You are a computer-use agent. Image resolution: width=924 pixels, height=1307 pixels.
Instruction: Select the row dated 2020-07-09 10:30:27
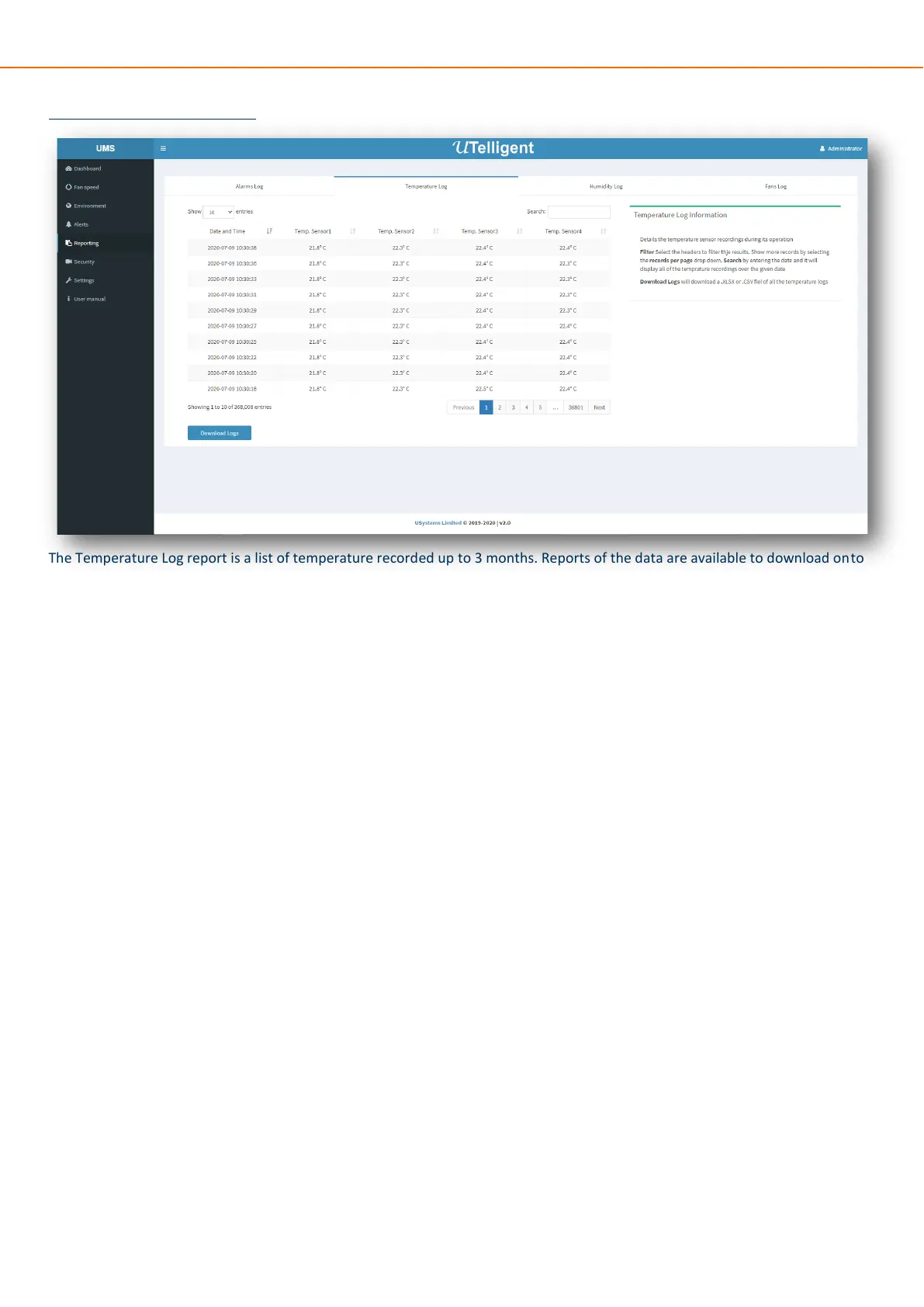coord(399,326)
